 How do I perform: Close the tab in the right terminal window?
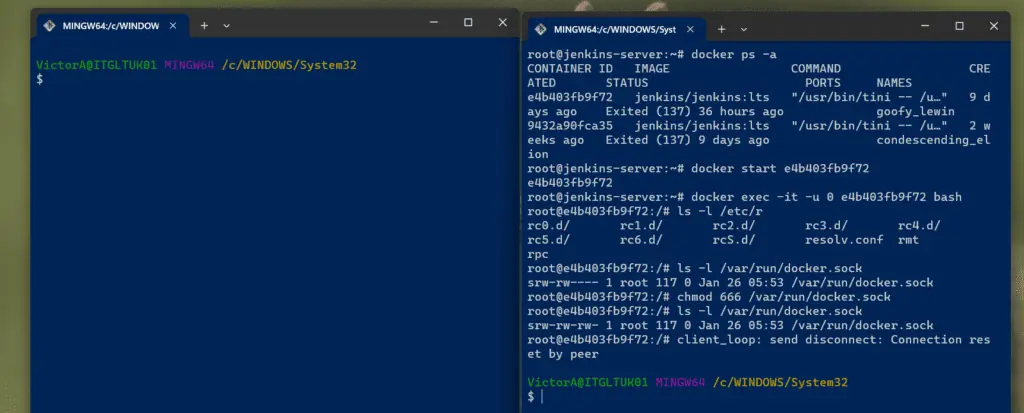691,29
